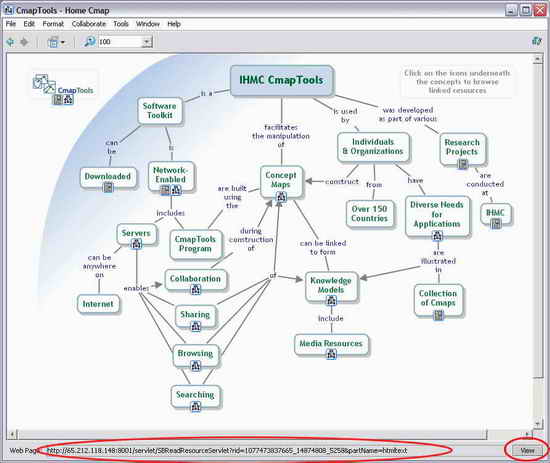Open the resource icon under Research Projects

pyautogui.click(x=463, y=164)
